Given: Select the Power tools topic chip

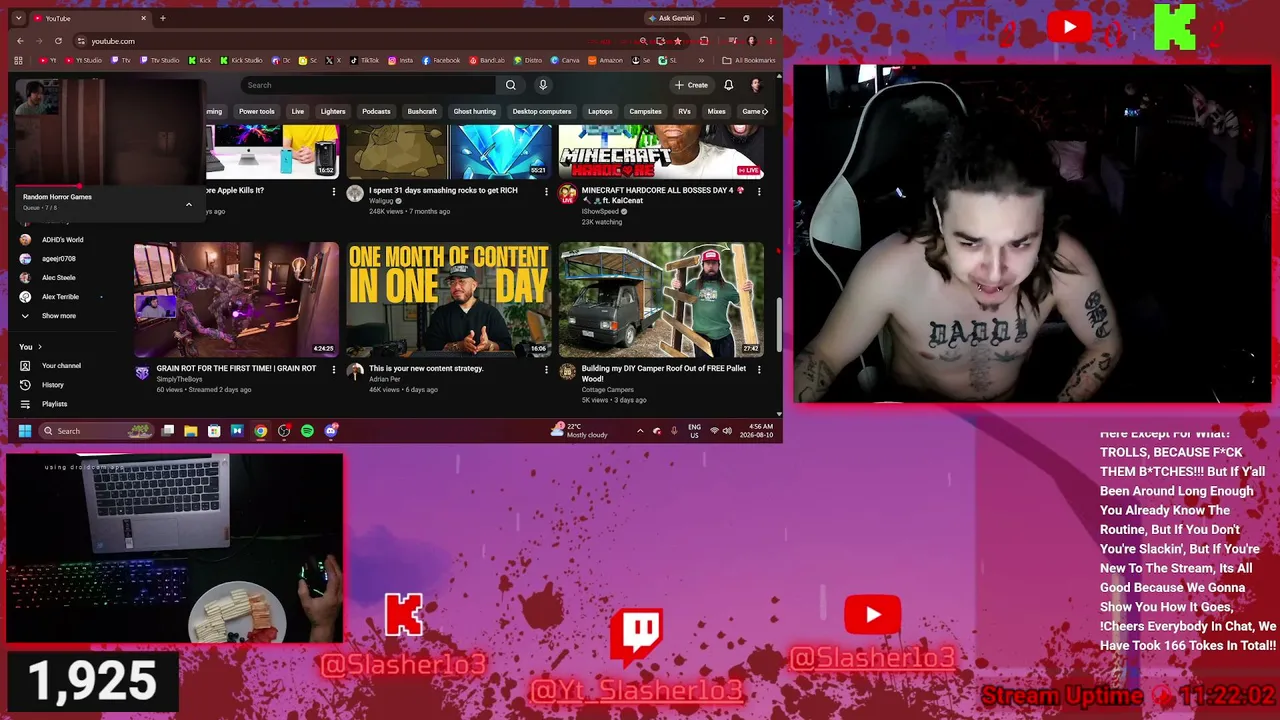Looking at the screenshot, I should click(x=256, y=111).
